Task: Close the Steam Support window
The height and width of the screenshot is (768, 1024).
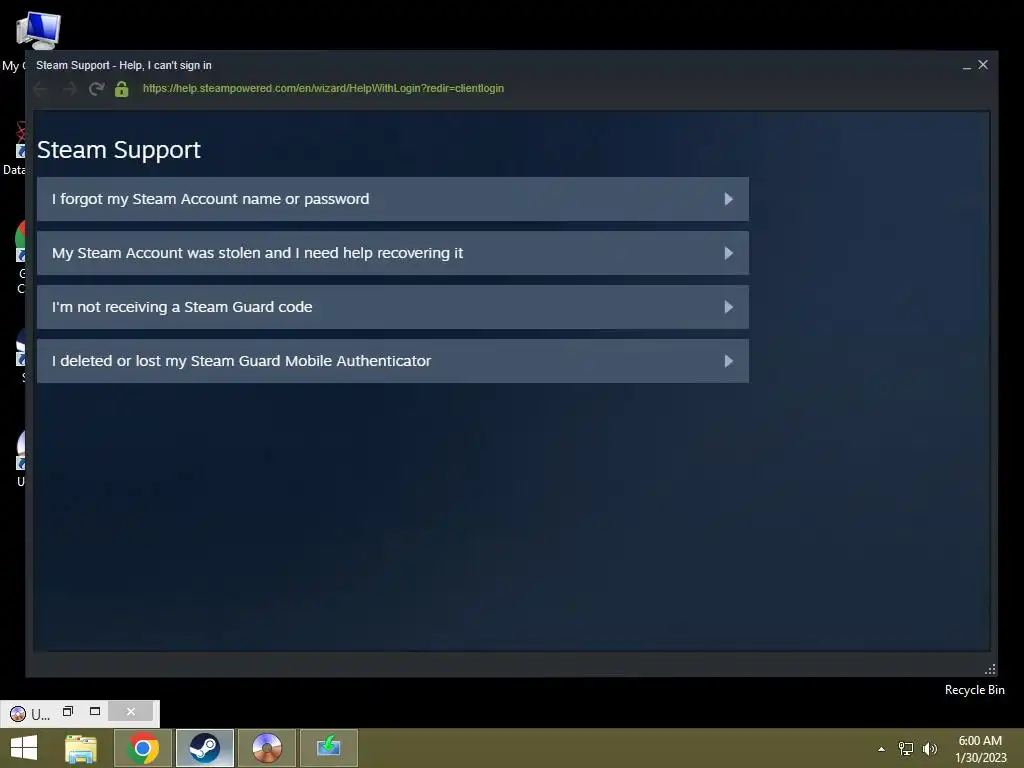Action: [x=983, y=65]
